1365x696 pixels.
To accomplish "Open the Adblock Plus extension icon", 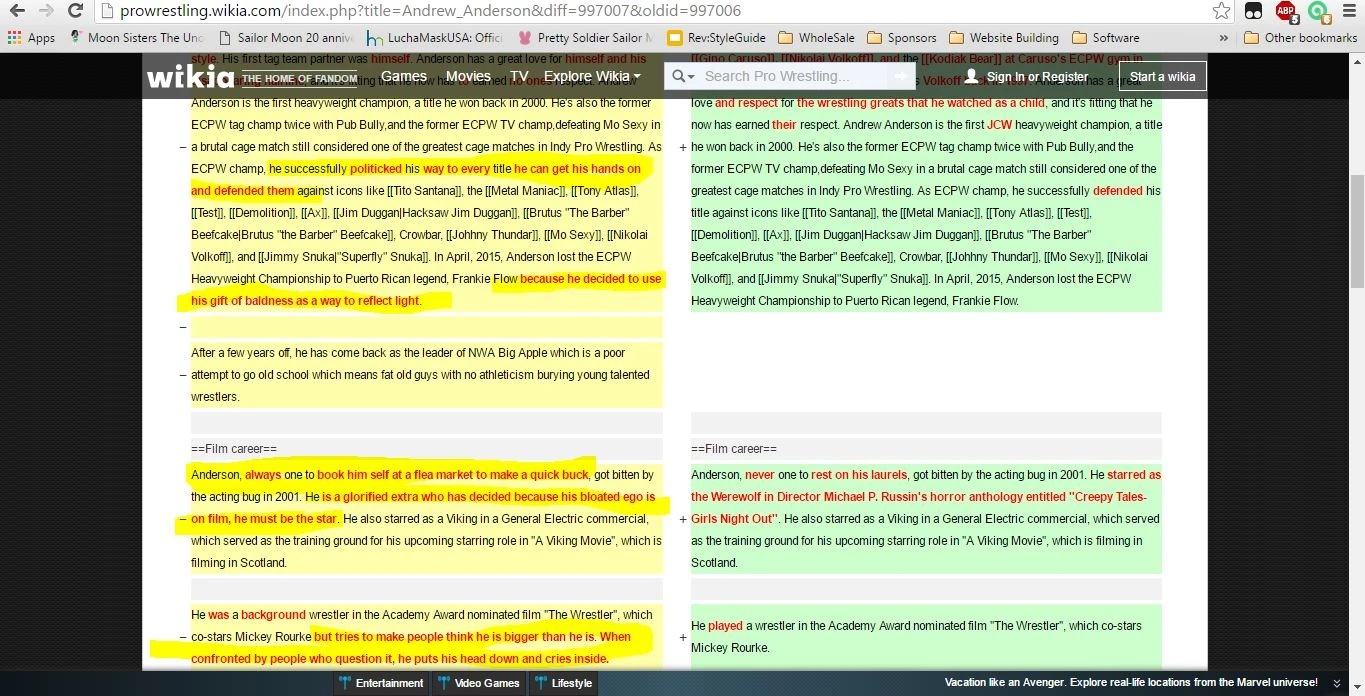I will (x=1285, y=11).
